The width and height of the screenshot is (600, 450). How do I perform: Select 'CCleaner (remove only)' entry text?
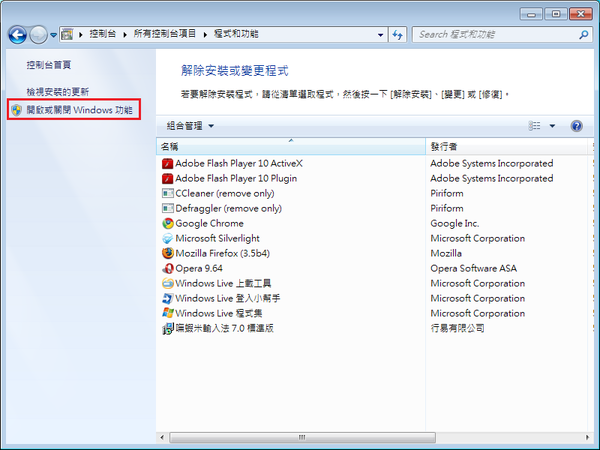pyautogui.click(x=225, y=194)
